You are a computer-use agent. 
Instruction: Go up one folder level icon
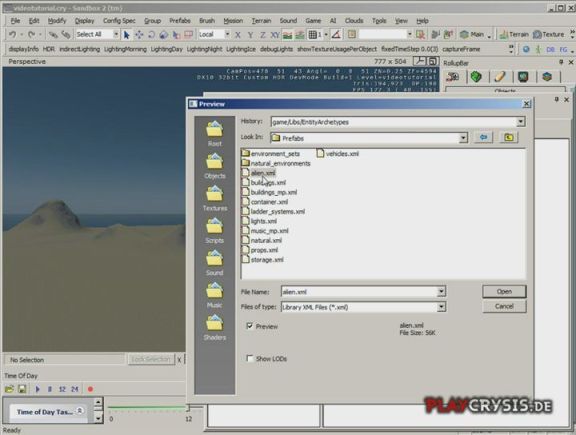(x=508, y=137)
